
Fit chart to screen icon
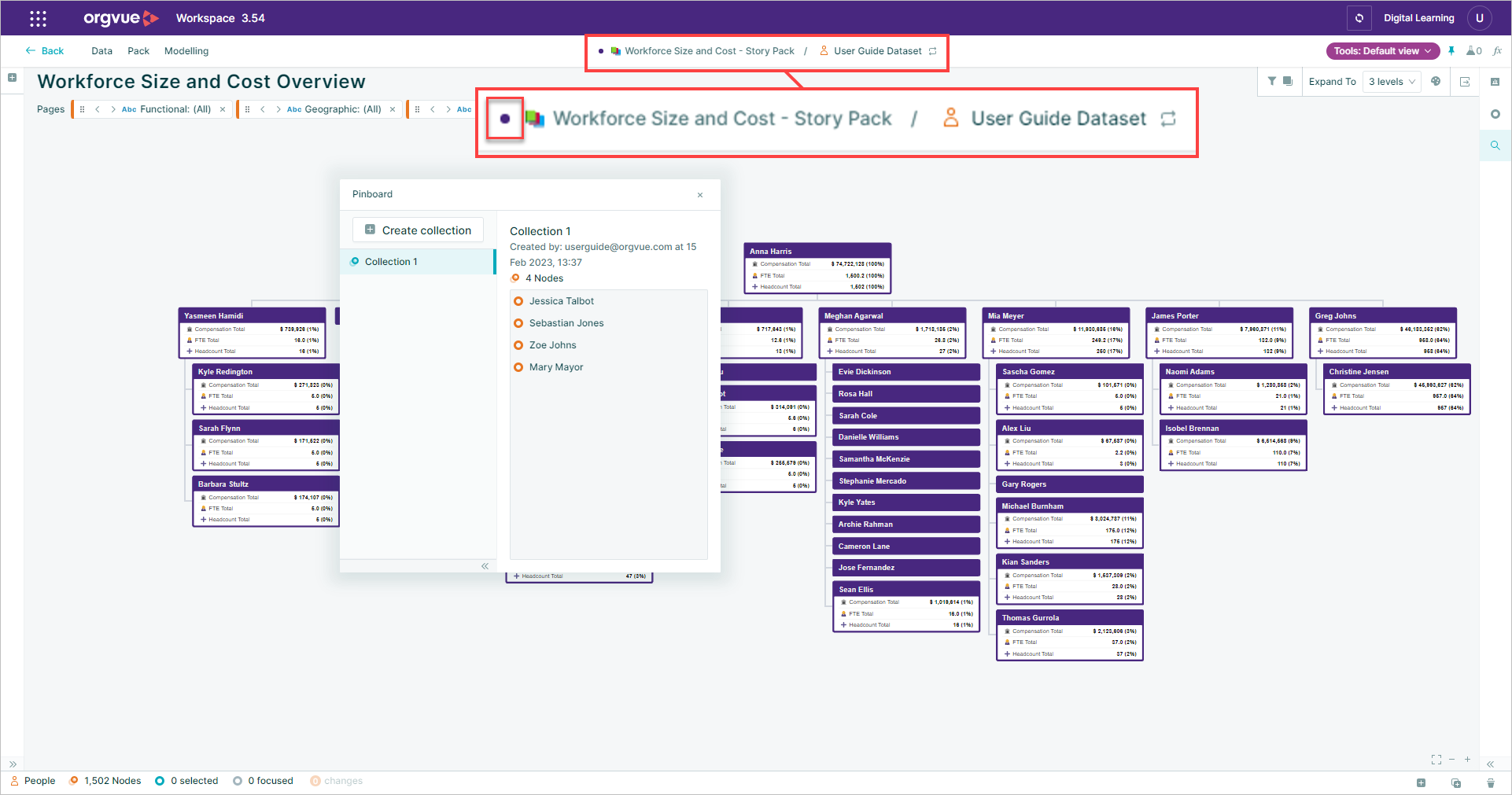point(1436,760)
